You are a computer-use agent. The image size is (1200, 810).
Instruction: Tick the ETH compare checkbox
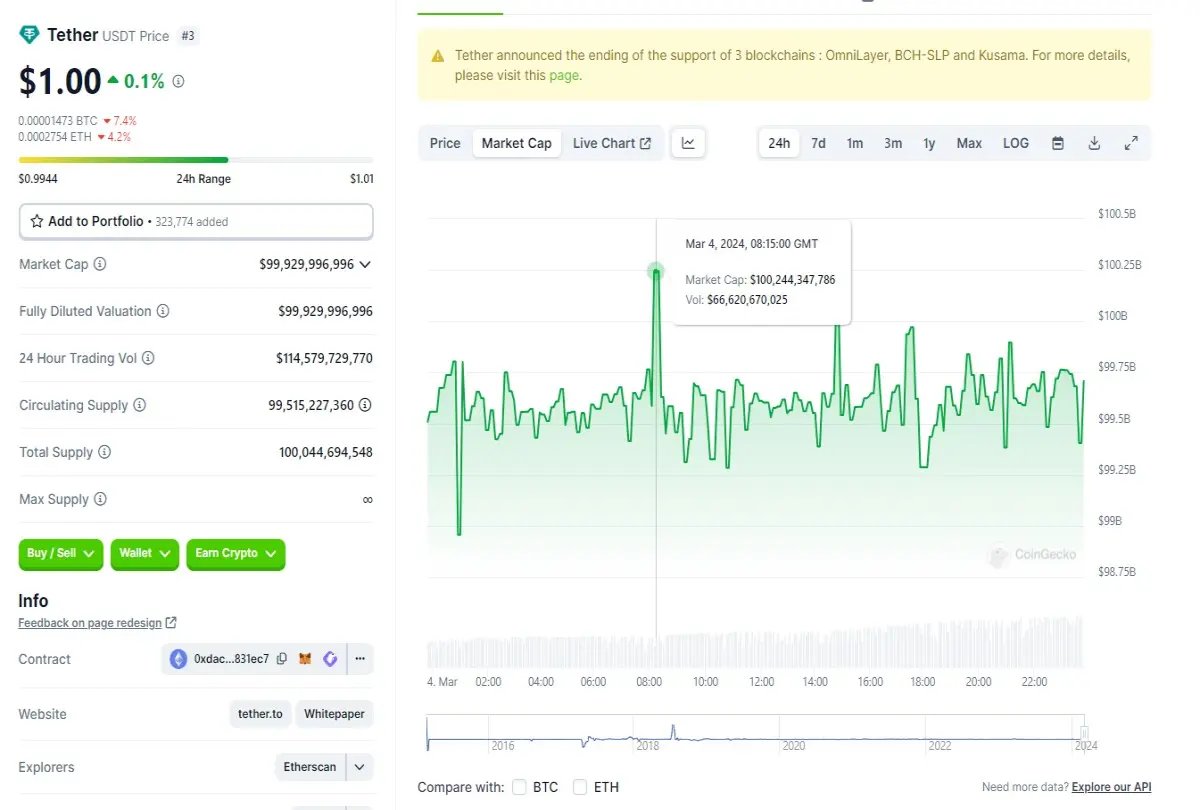click(580, 787)
